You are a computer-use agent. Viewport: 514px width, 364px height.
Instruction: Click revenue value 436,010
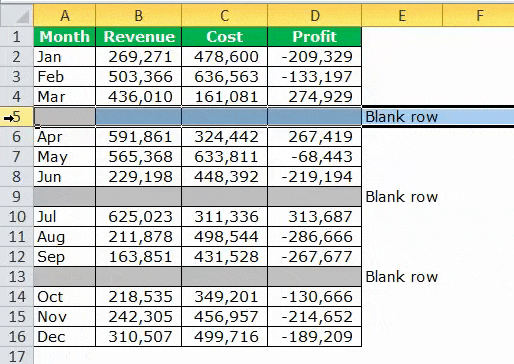[138, 97]
